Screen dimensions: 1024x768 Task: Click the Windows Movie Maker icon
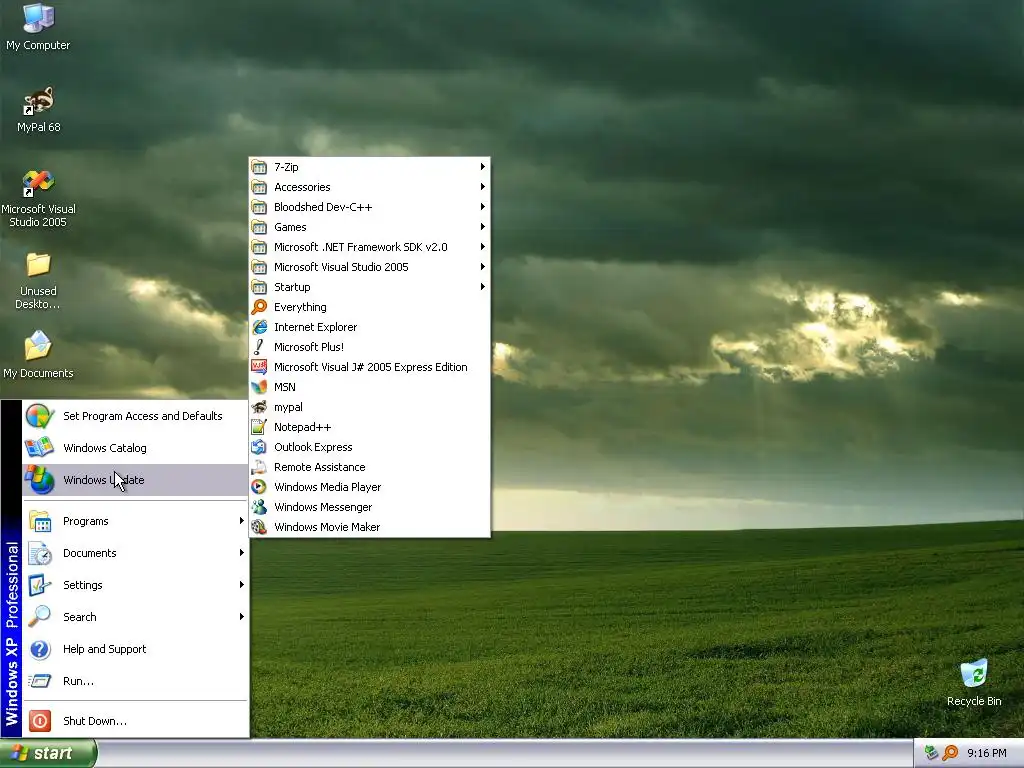coord(259,527)
